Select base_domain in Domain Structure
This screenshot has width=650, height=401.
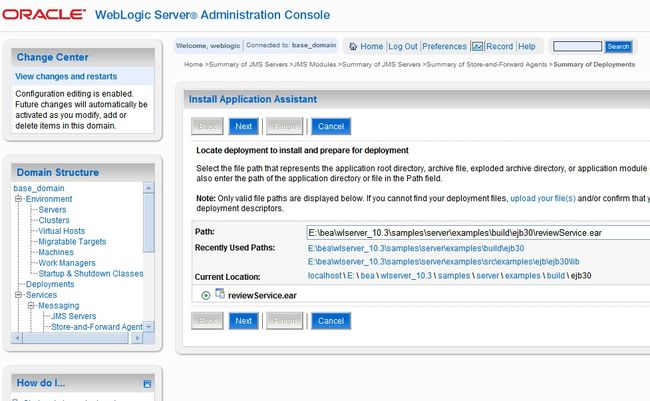[x=39, y=188]
